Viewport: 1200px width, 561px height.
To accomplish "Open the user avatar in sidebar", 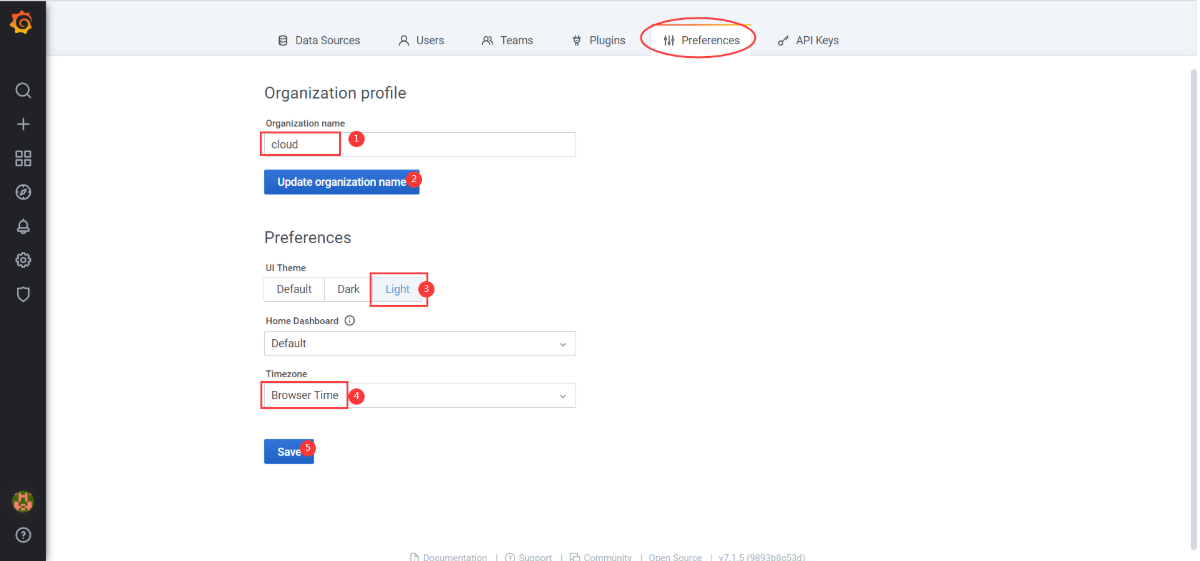I will [23, 501].
